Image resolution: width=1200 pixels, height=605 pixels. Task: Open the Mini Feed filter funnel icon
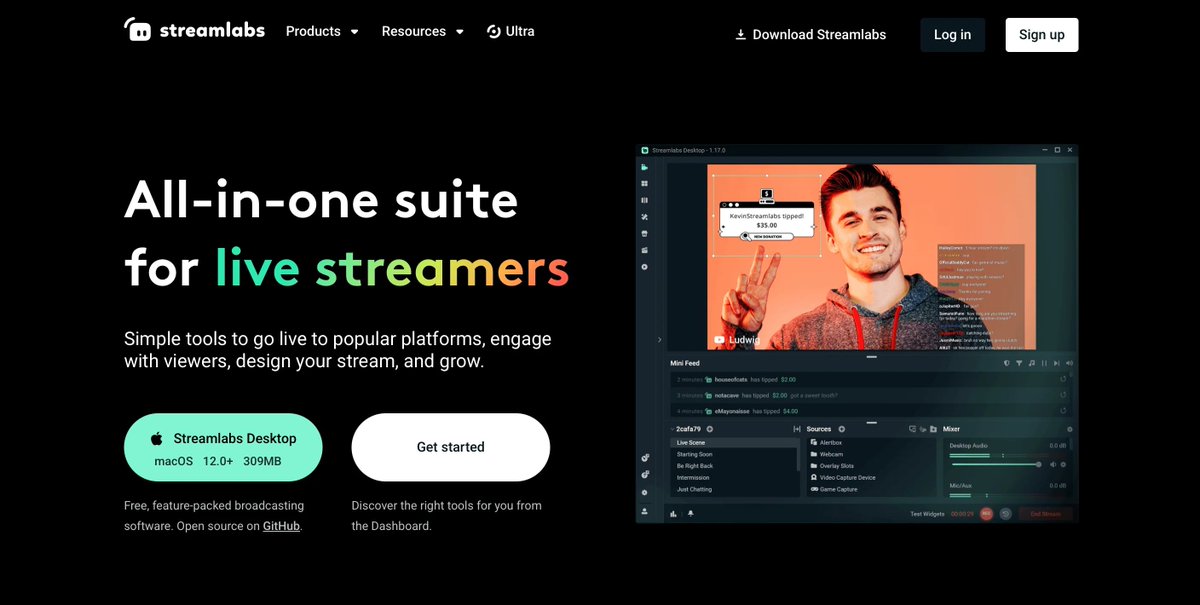[1019, 363]
